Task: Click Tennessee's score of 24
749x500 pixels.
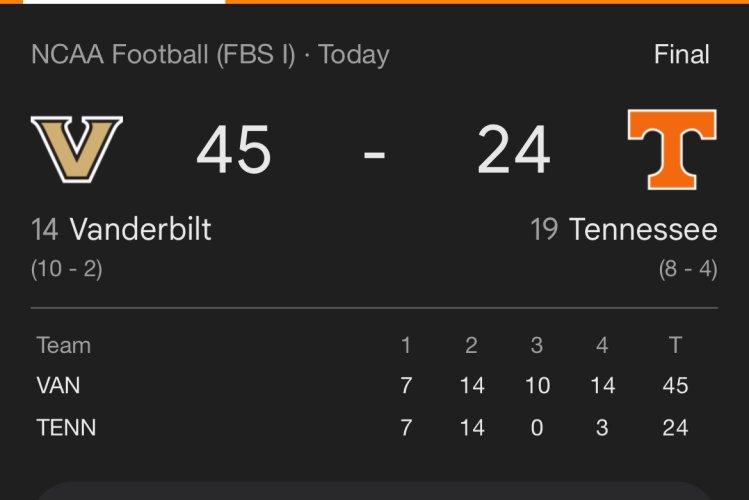Action: point(514,151)
